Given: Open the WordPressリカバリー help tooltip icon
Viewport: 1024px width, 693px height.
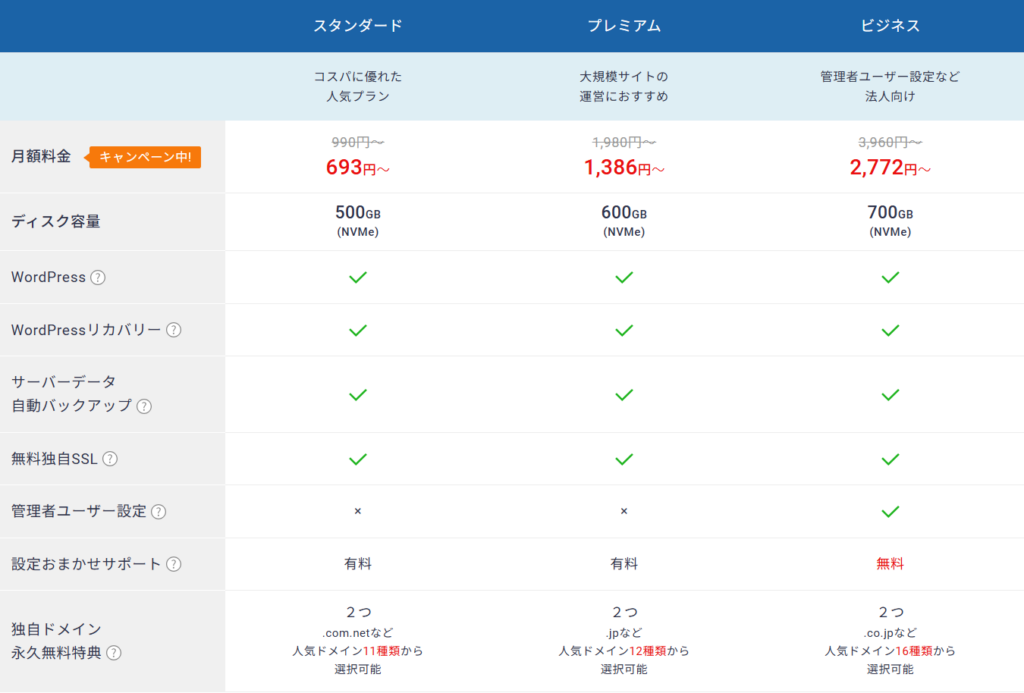Looking at the screenshot, I should 174,330.
